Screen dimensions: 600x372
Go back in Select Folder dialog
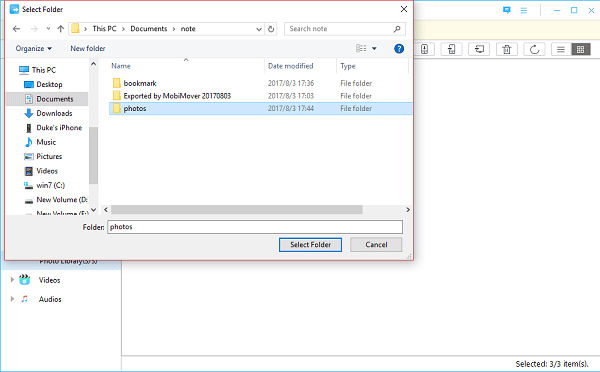(16, 29)
